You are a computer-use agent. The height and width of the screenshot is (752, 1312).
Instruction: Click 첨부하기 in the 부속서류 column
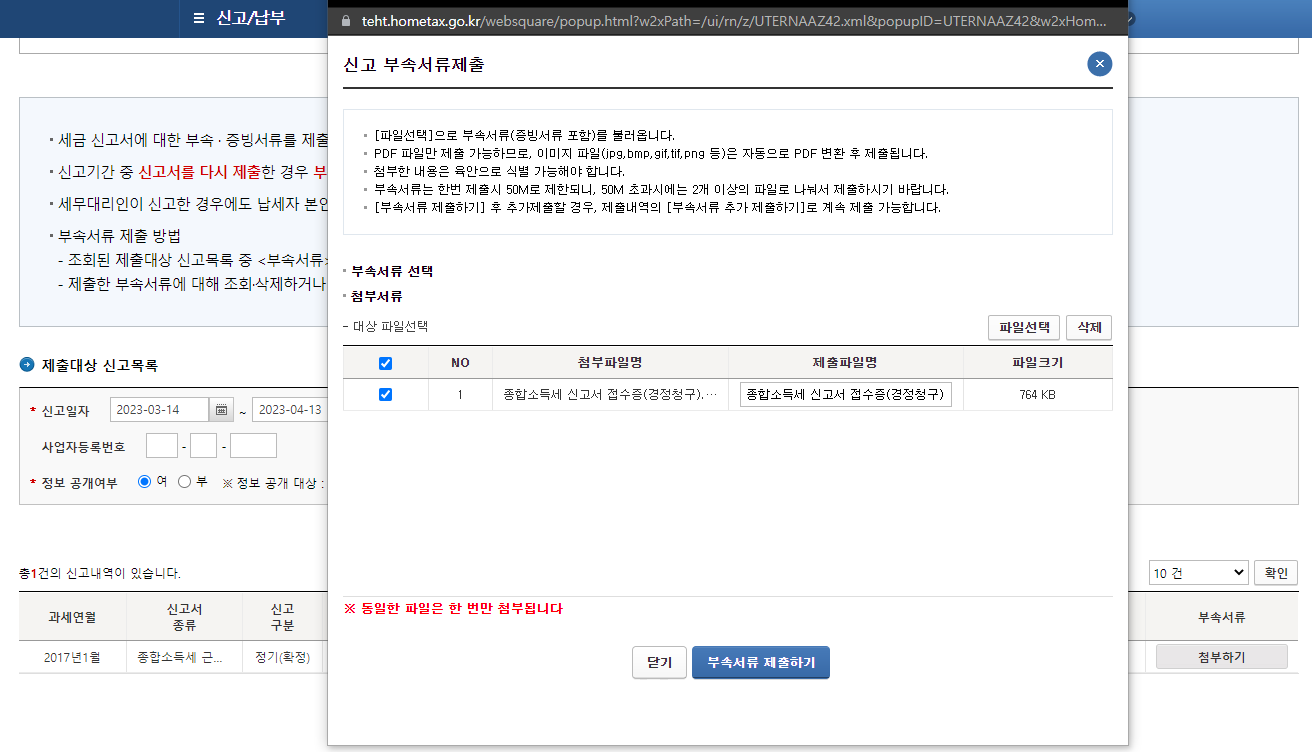[1221, 655]
